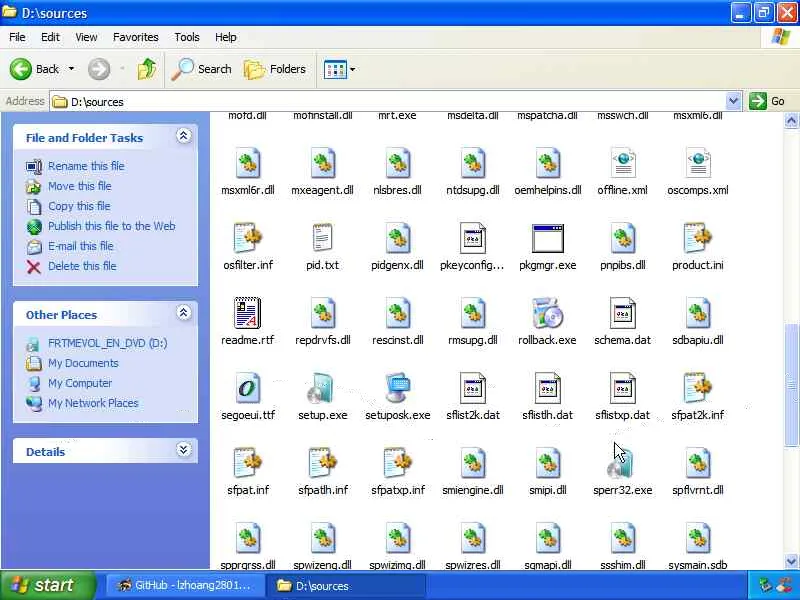Open the Edit menu
Viewport: 800px width, 600px height.
pyautogui.click(x=50, y=37)
